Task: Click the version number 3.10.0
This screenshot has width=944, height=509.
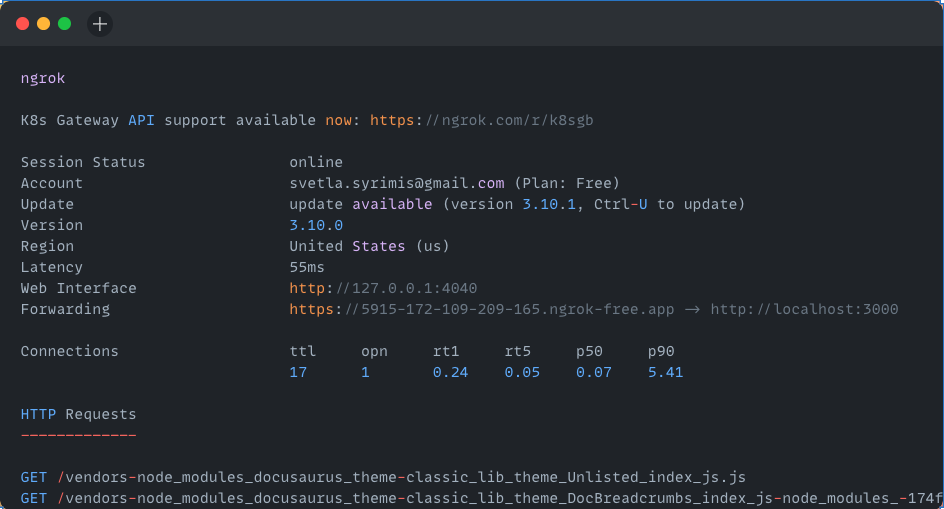Action: (316, 225)
